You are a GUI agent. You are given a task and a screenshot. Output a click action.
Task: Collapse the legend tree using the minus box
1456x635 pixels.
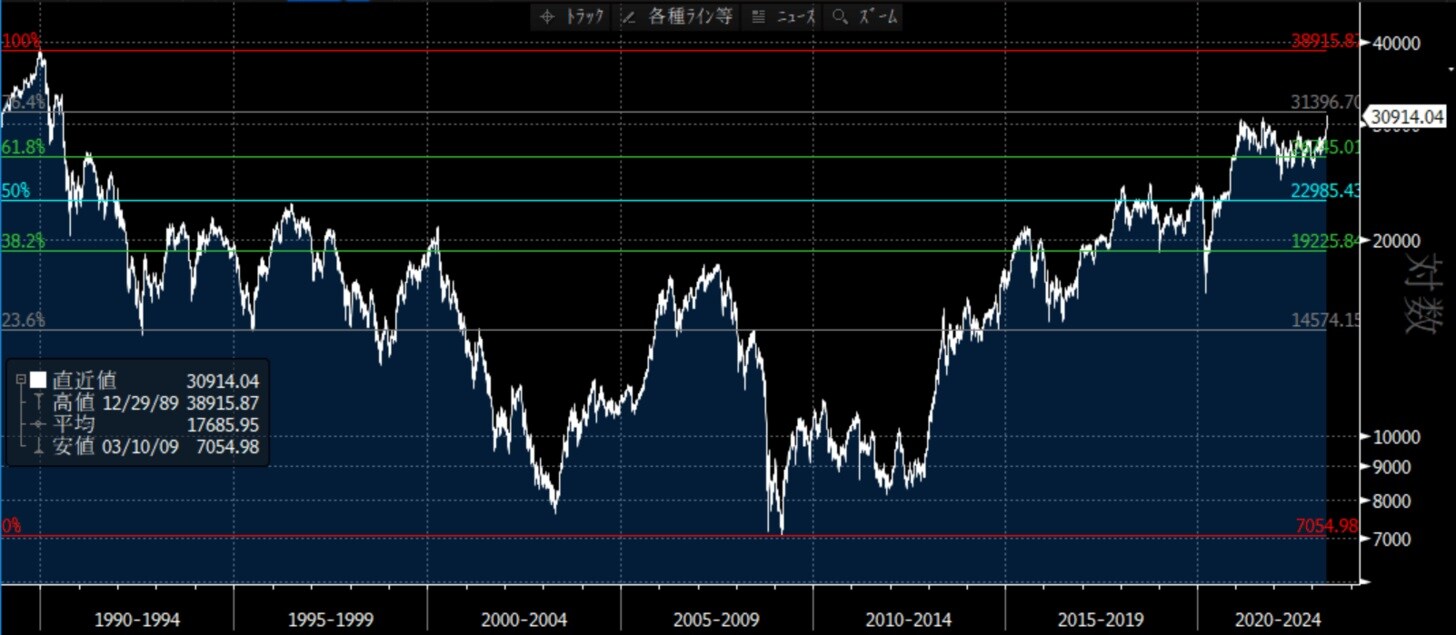[x=20, y=380]
